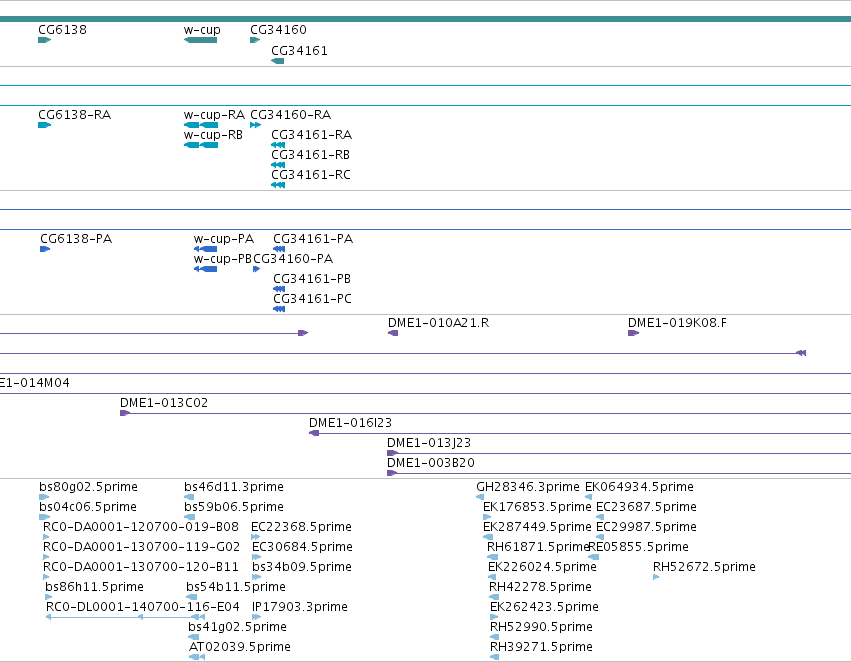This screenshot has height=662, width=851.
Task: Click transcript label w-cup-RA
Action: coord(214,115)
